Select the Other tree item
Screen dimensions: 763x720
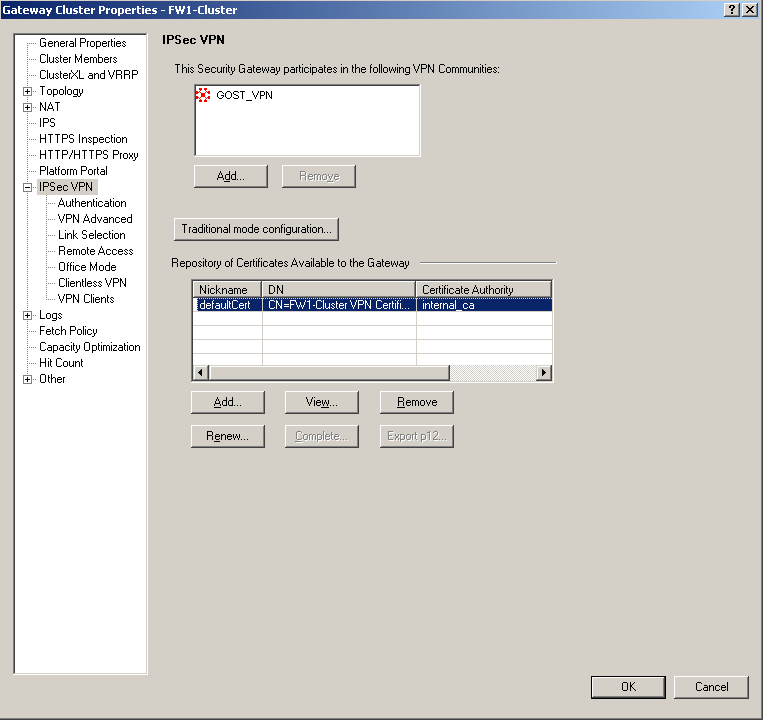[x=52, y=379]
